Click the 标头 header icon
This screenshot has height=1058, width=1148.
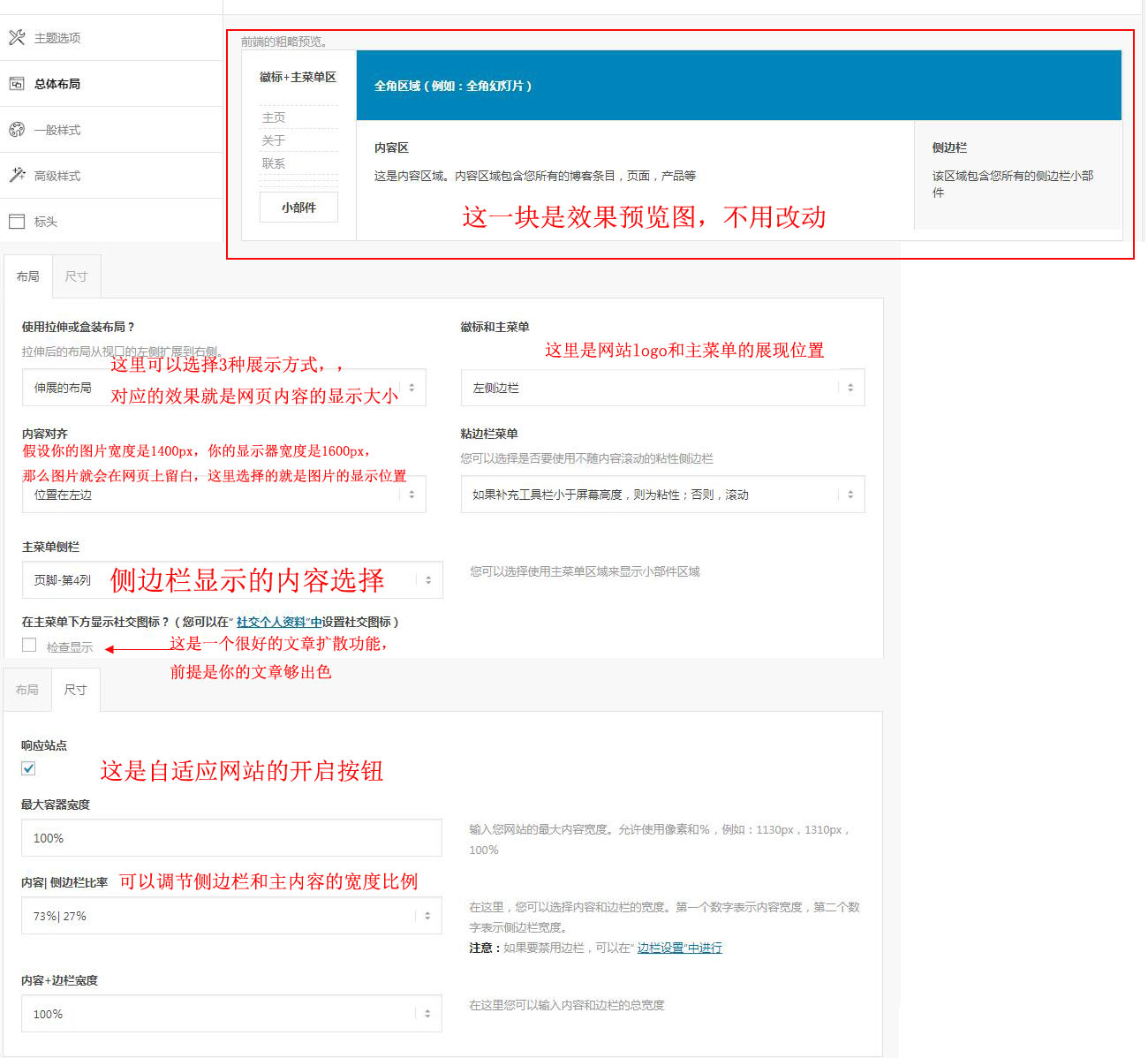coord(17,222)
